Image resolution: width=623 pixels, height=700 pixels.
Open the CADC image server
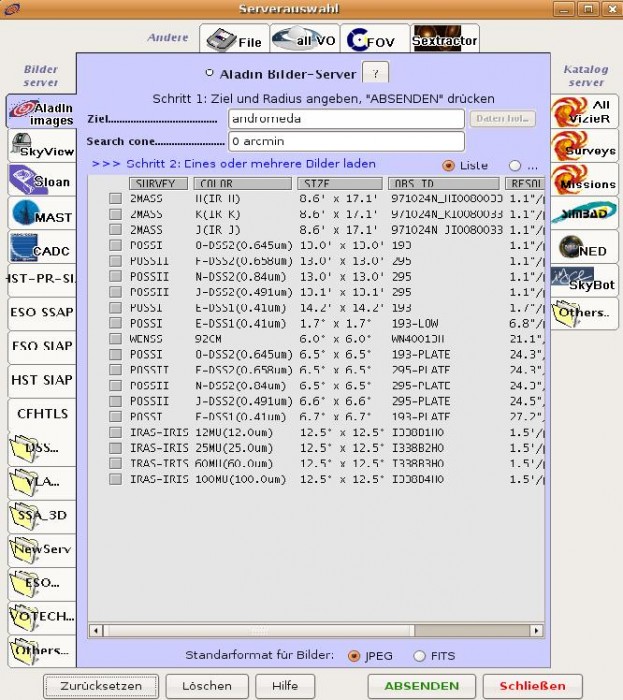tap(40, 247)
